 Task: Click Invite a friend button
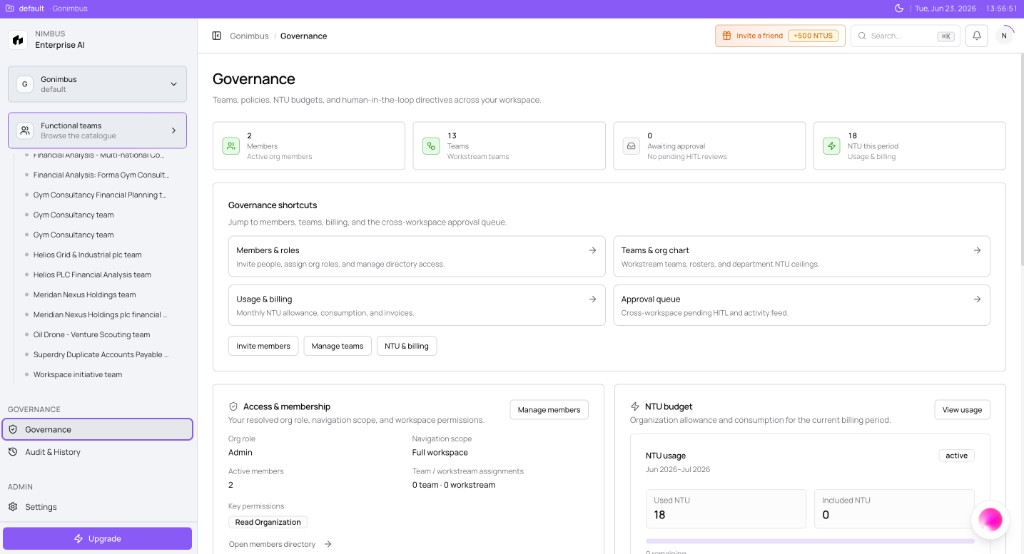(x=780, y=36)
